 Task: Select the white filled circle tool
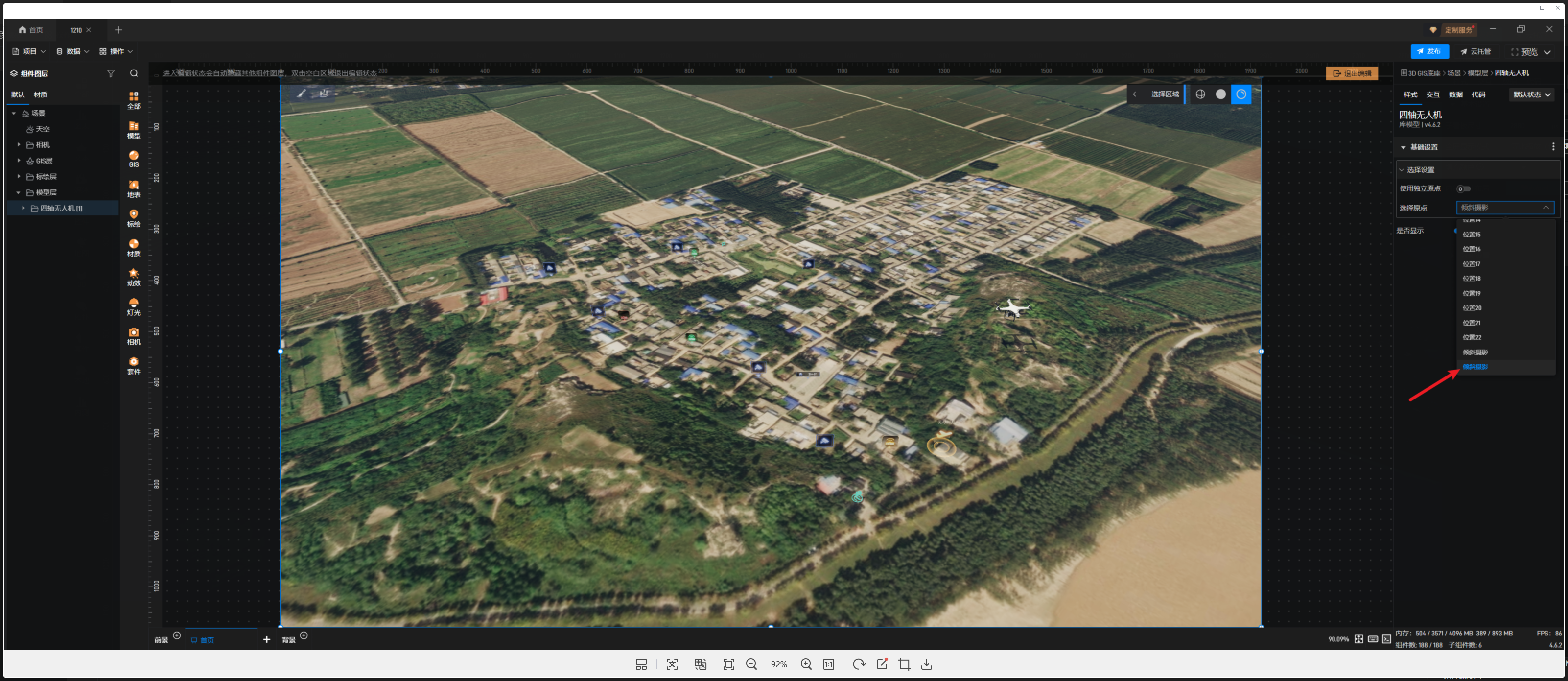tap(1220, 94)
